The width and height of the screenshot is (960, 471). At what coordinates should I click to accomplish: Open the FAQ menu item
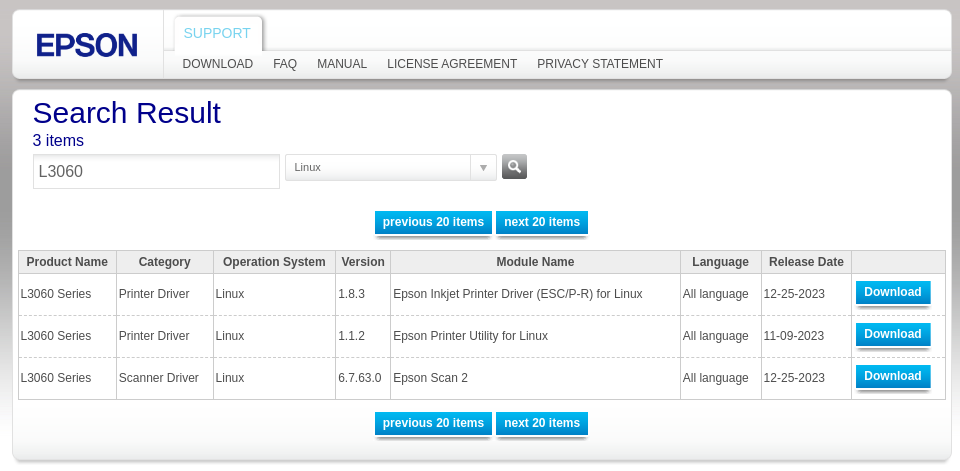point(285,64)
